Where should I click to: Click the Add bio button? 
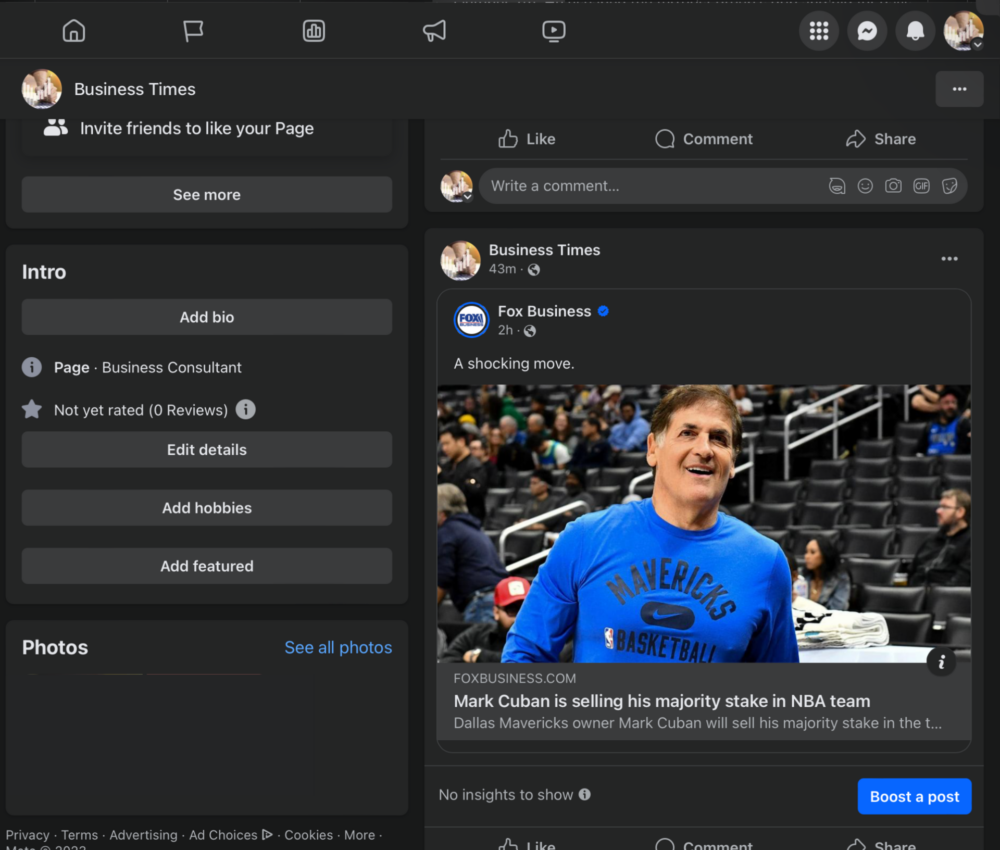click(x=207, y=317)
